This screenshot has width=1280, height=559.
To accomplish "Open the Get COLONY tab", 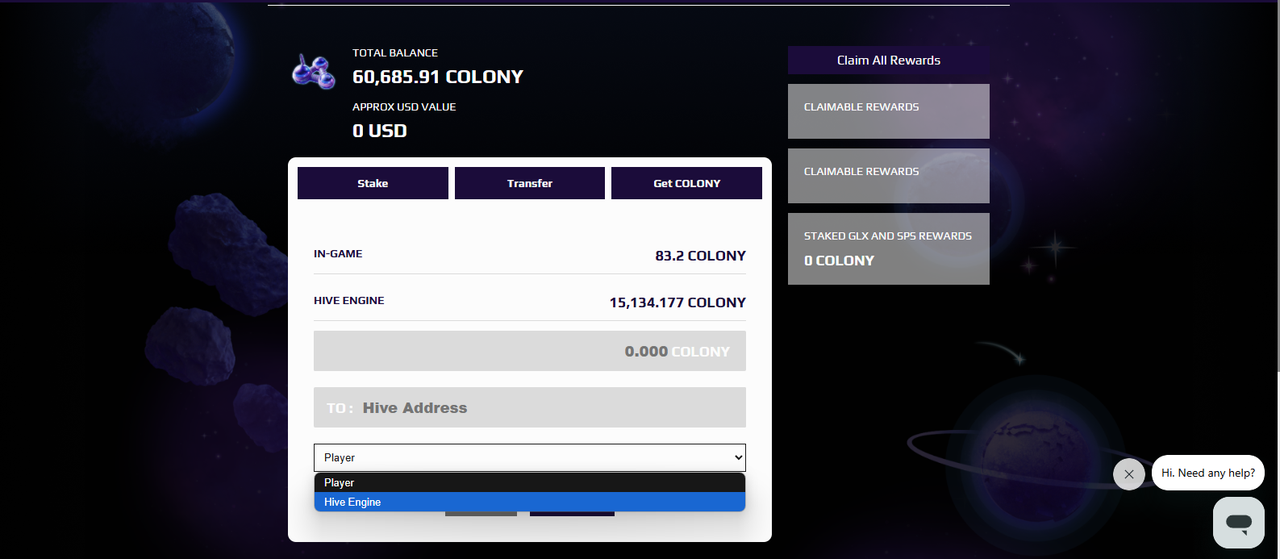I will pos(687,183).
